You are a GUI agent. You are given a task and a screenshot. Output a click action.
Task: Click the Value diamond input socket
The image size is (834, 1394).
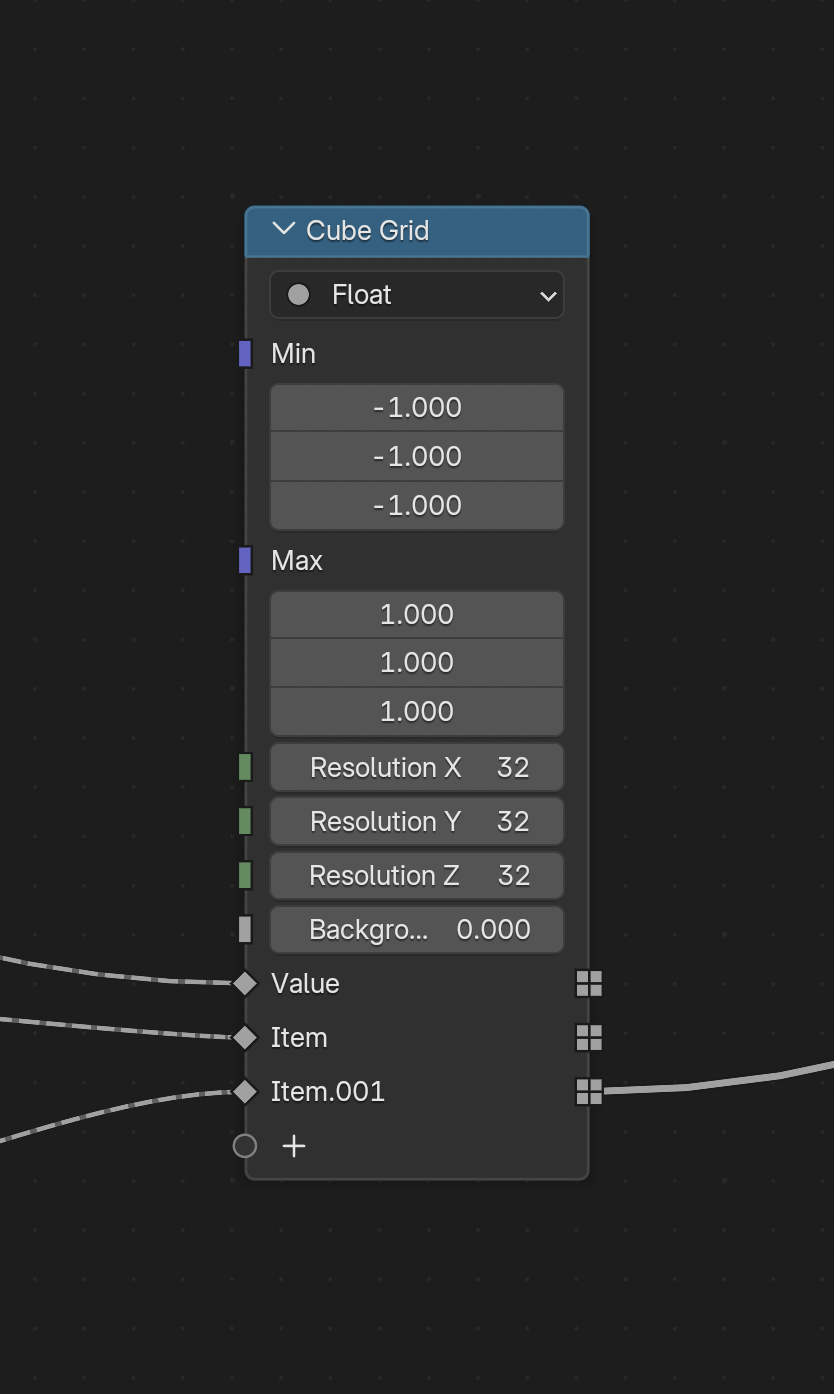245,984
